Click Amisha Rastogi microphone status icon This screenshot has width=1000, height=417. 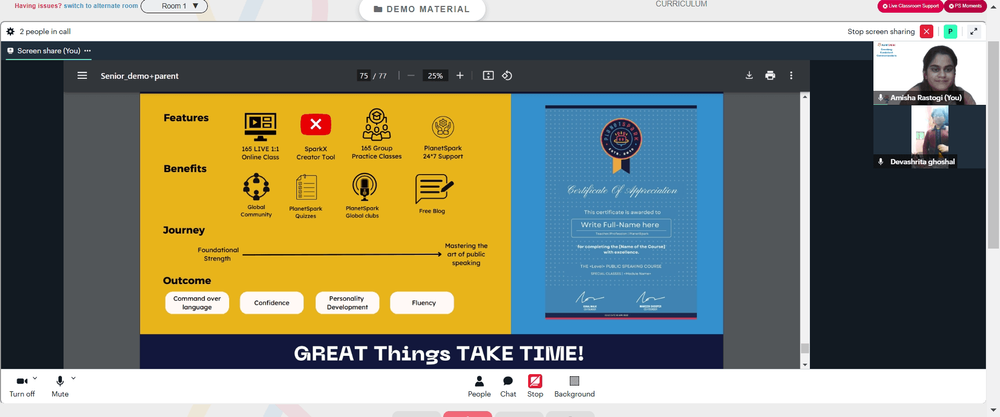[881, 98]
